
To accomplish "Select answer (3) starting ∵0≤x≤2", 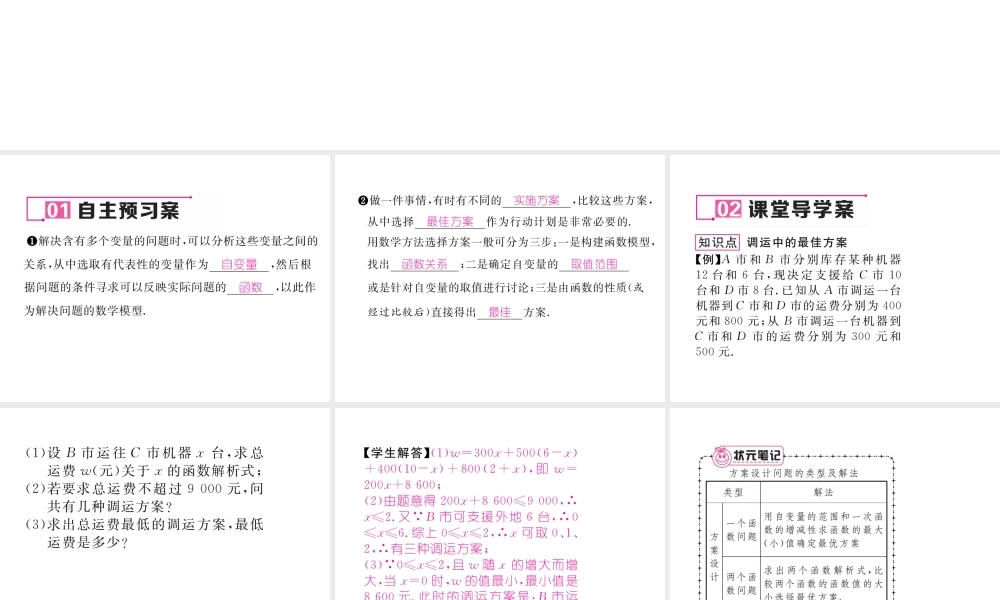I will (471, 580).
